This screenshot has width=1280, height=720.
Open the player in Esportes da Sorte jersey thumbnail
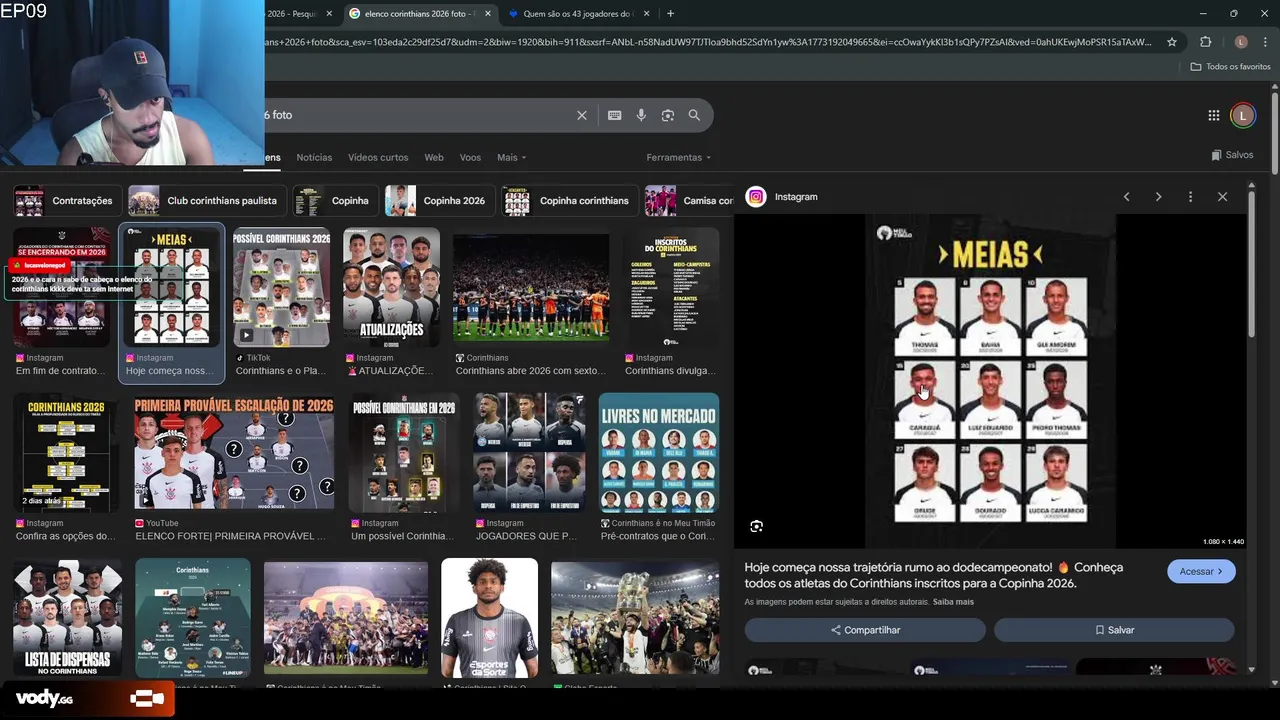click(489, 618)
